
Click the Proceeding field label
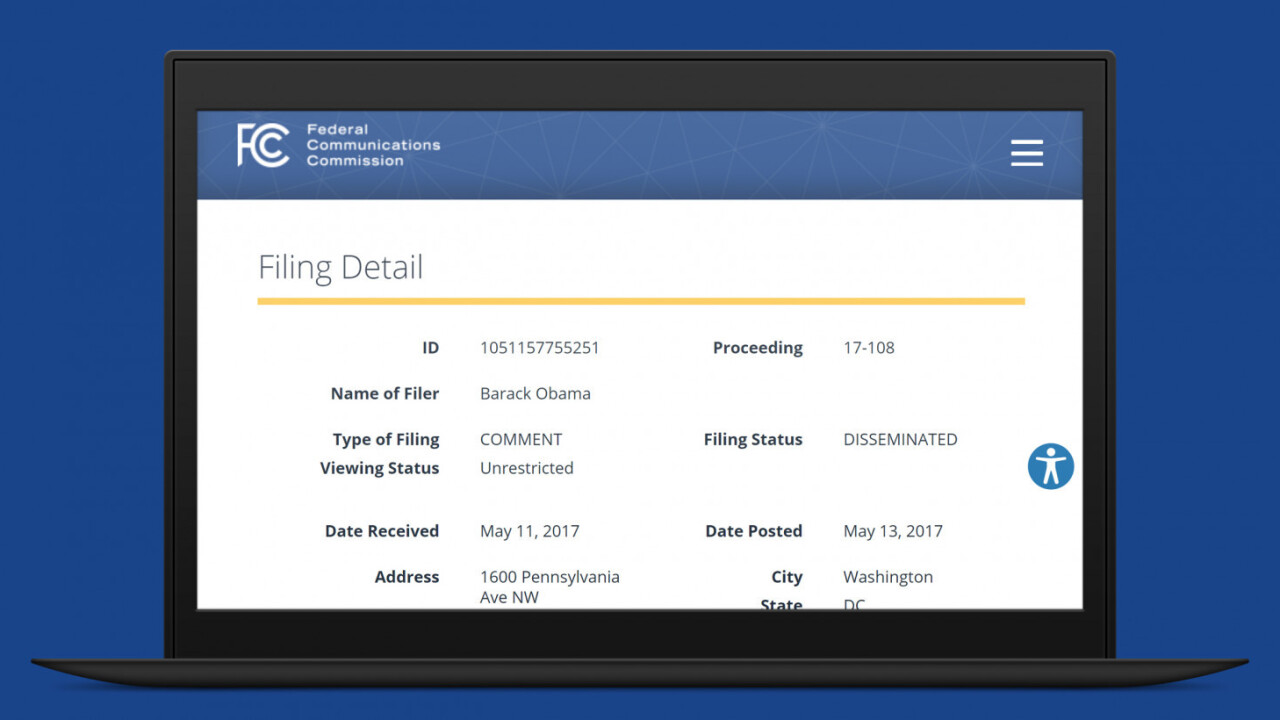[757, 348]
